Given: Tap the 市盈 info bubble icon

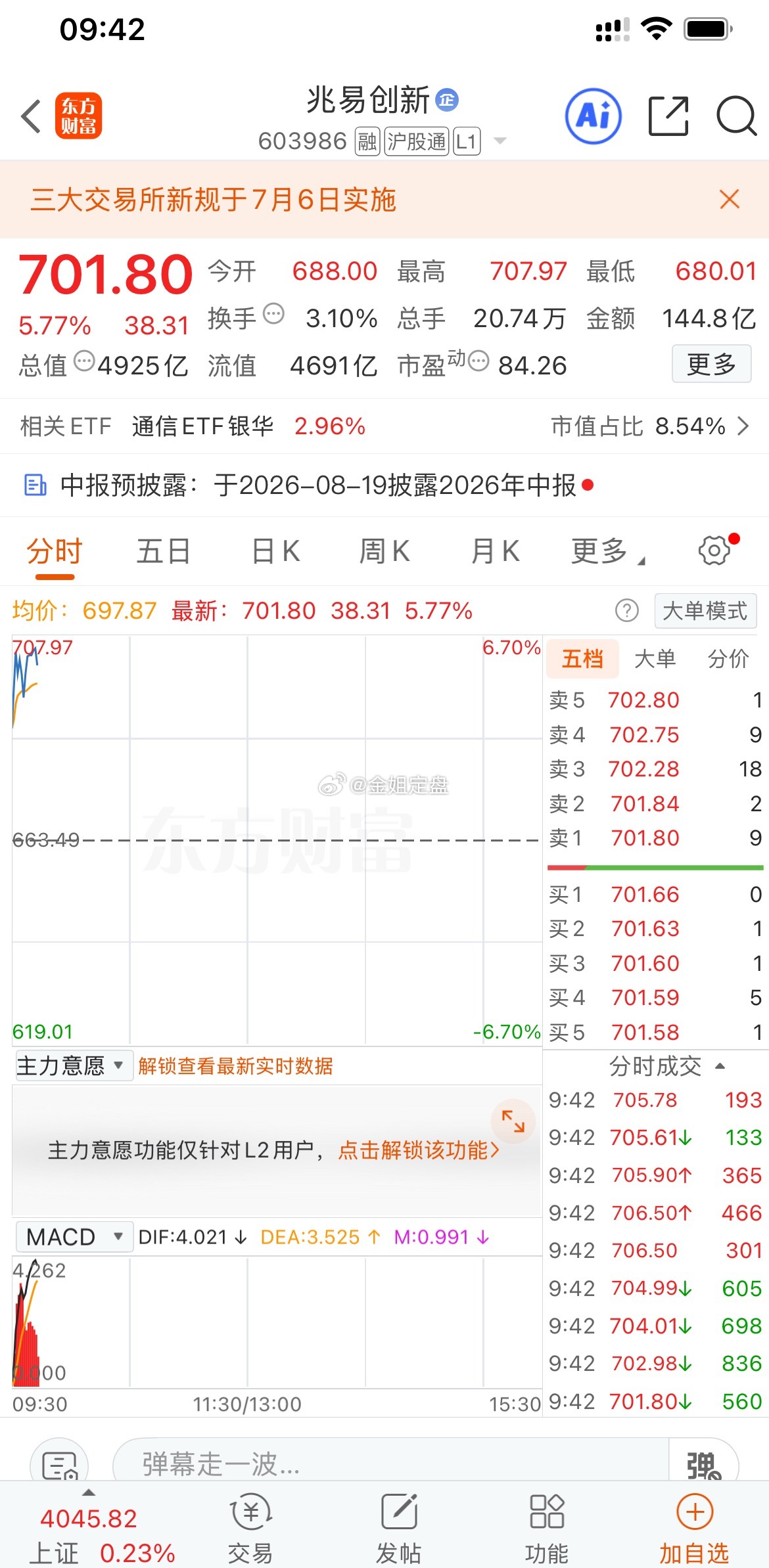Looking at the screenshot, I should [x=478, y=361].
